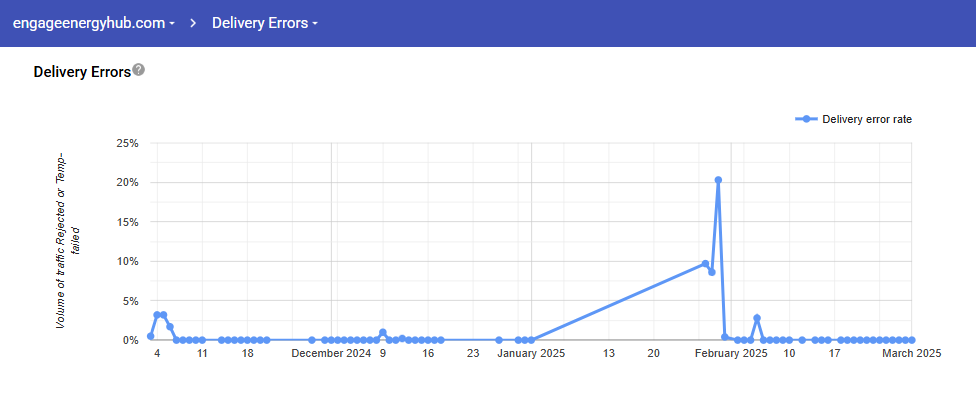
Task: Click the small spike point at December 9
Action: (383, 333)
